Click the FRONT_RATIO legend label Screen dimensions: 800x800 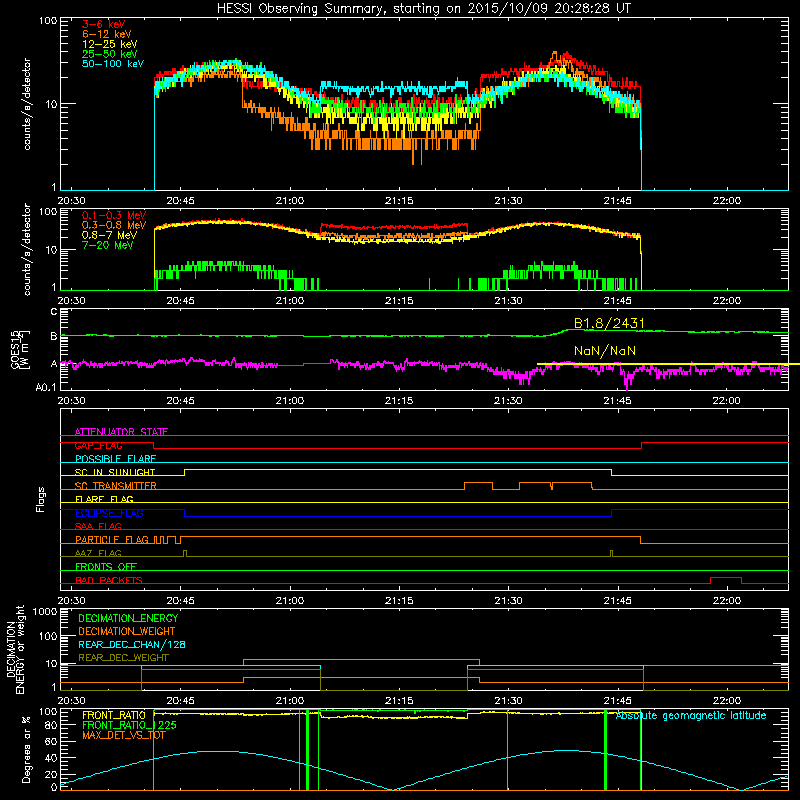click(x=114, y=715)
